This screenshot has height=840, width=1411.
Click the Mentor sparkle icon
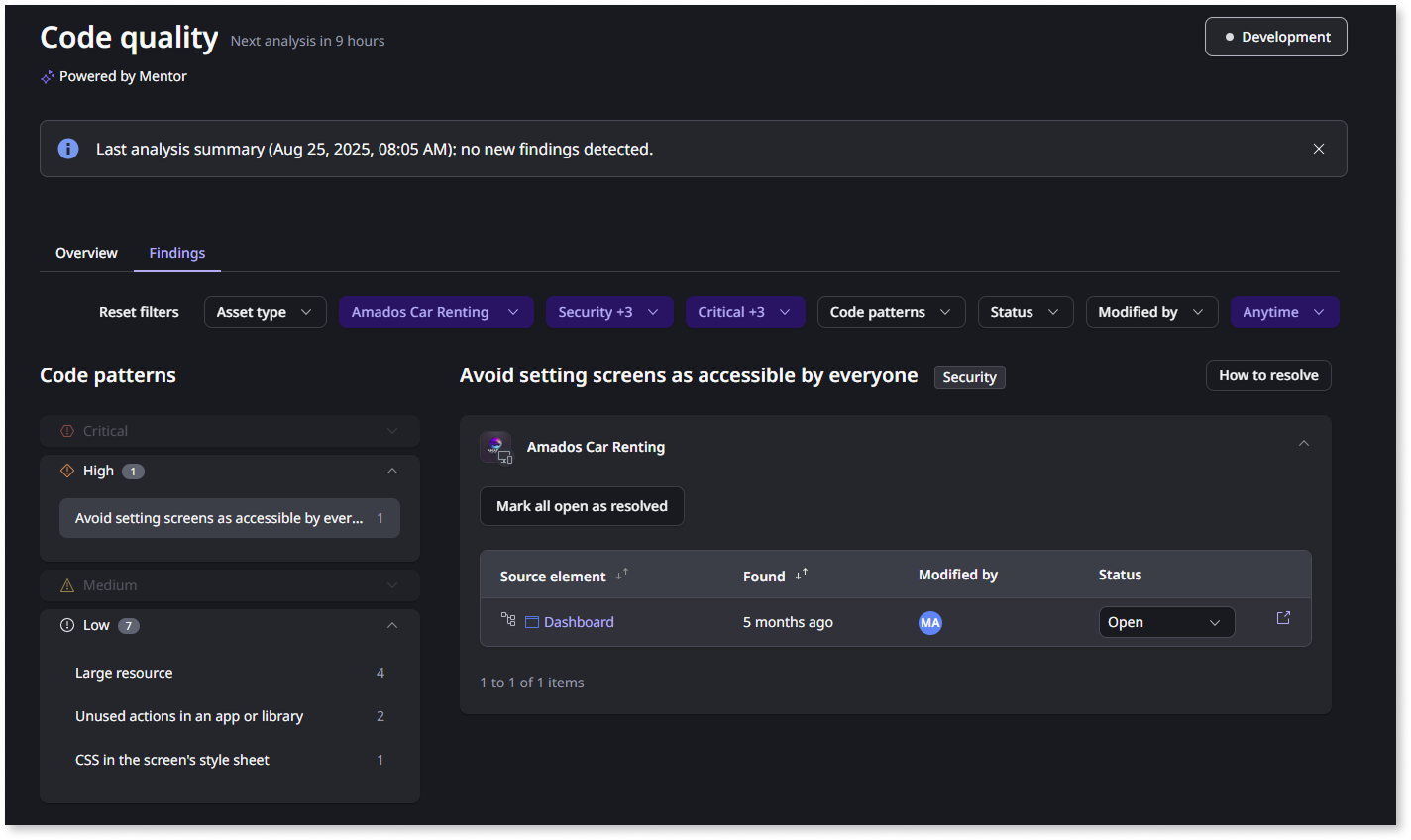[x=47, y=77]
